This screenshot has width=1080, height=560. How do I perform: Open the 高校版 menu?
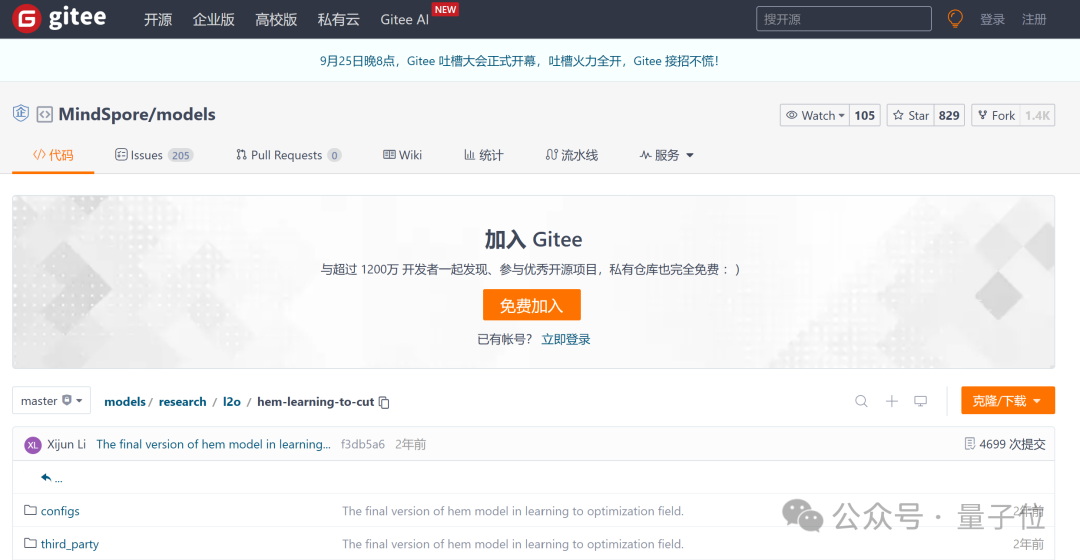click(276, 19)
